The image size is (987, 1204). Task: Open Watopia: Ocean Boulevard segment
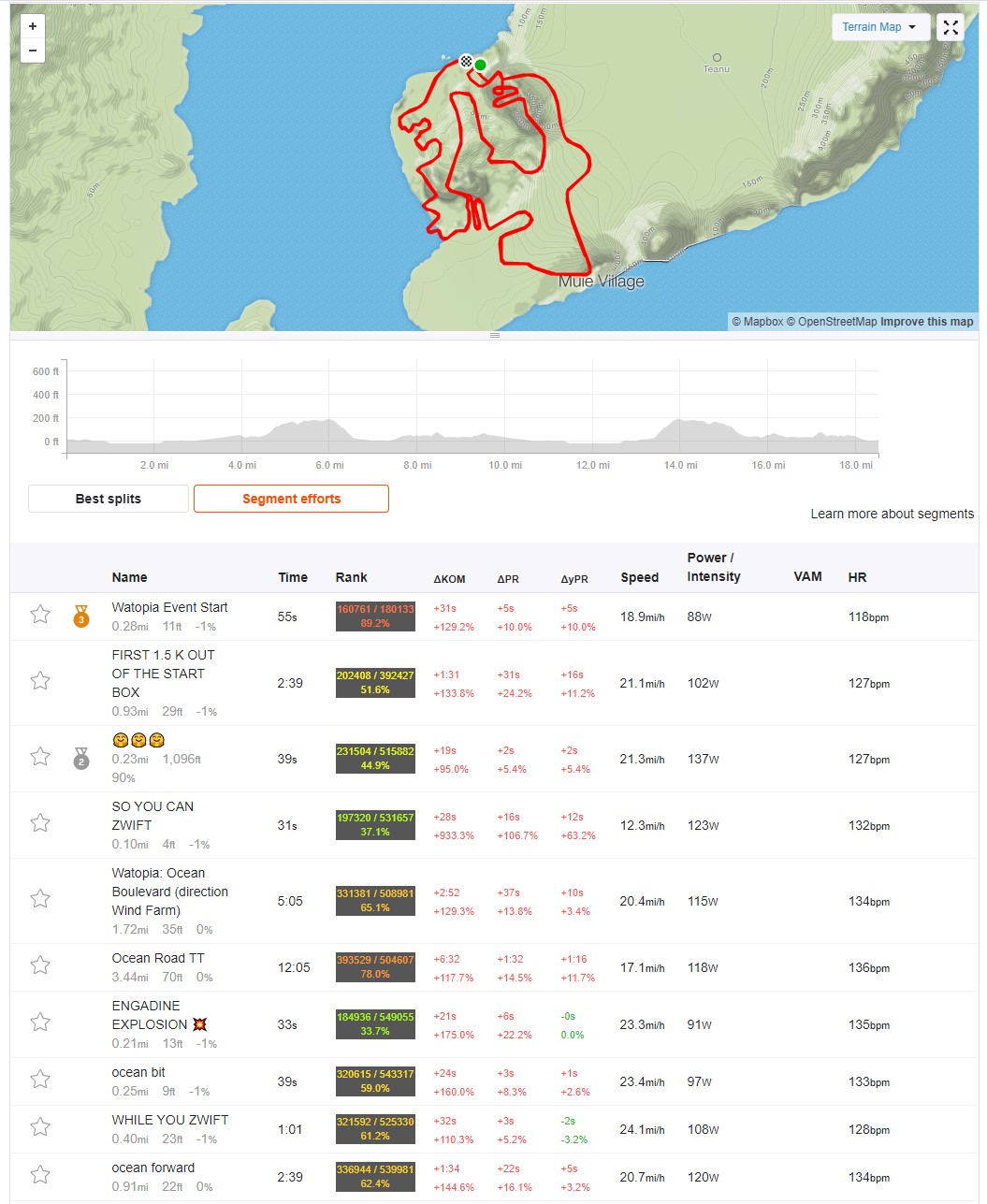point(169,892)
